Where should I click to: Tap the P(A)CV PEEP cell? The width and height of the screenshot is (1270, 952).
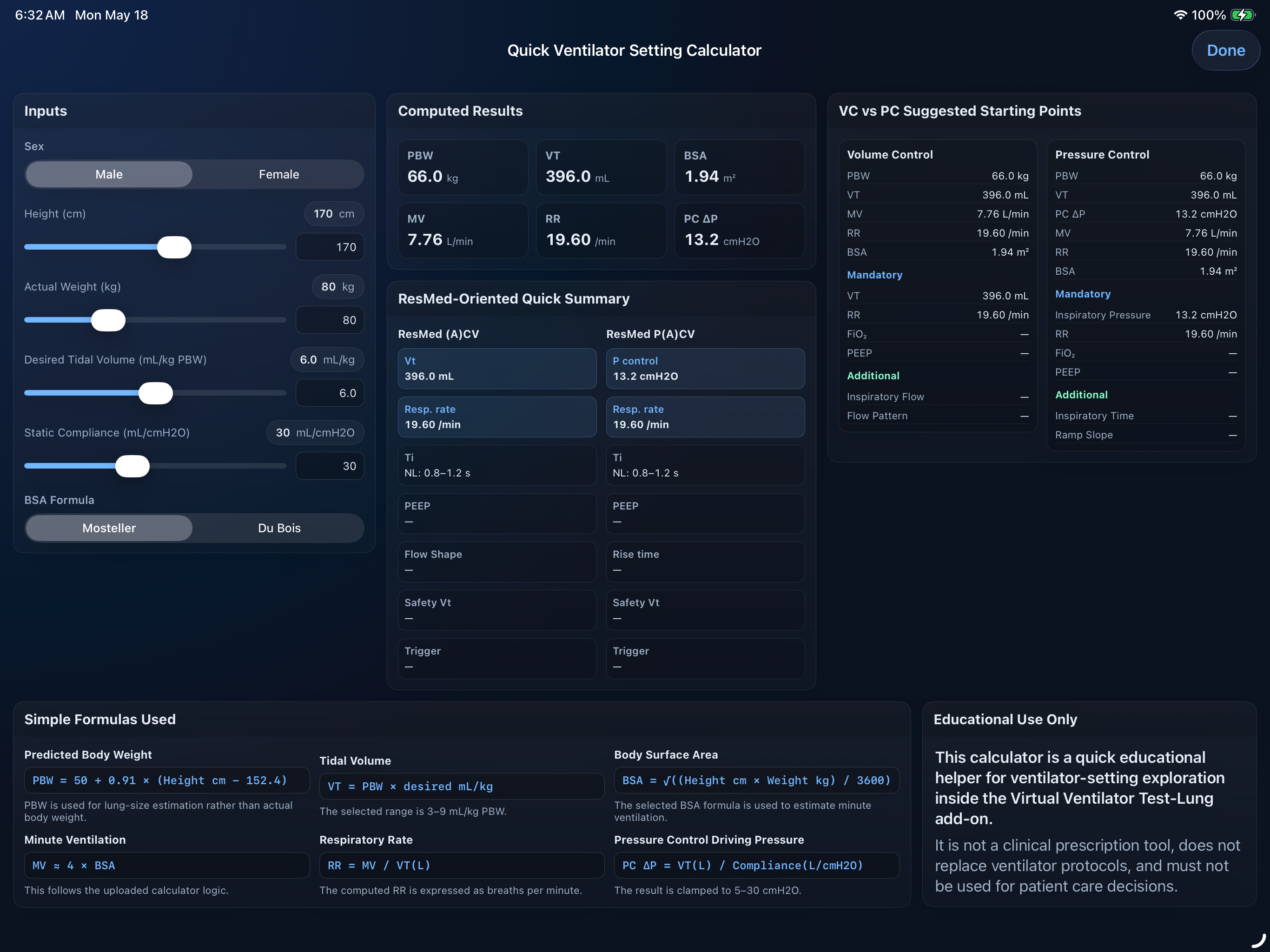coord(705,513)
